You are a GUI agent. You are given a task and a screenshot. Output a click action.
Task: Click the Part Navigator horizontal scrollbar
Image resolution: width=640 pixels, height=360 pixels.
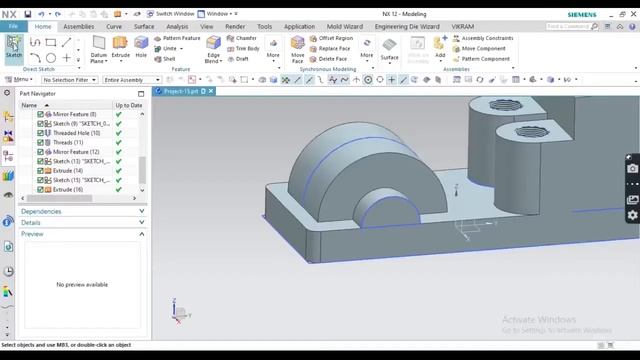coord(60,198)
